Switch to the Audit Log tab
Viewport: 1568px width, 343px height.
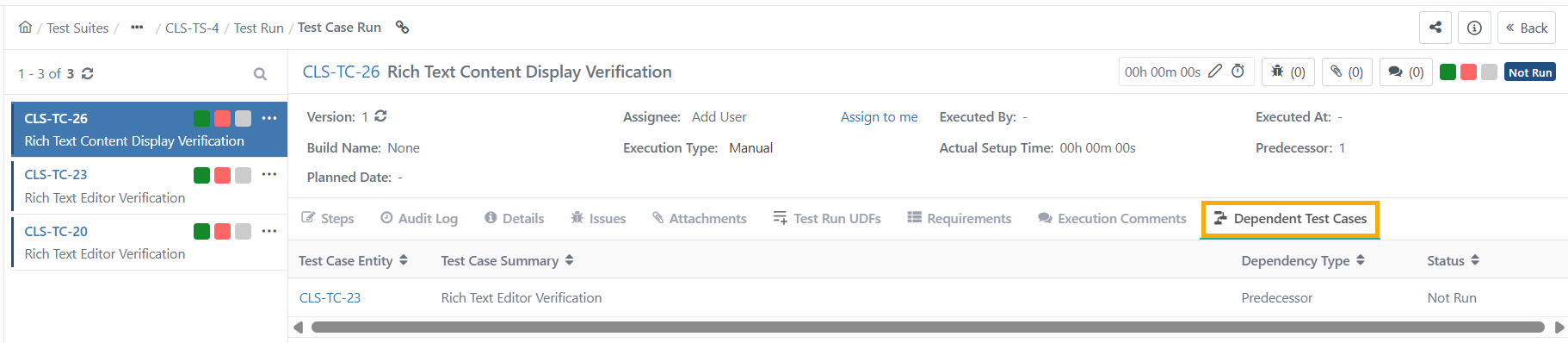(419, 219)
